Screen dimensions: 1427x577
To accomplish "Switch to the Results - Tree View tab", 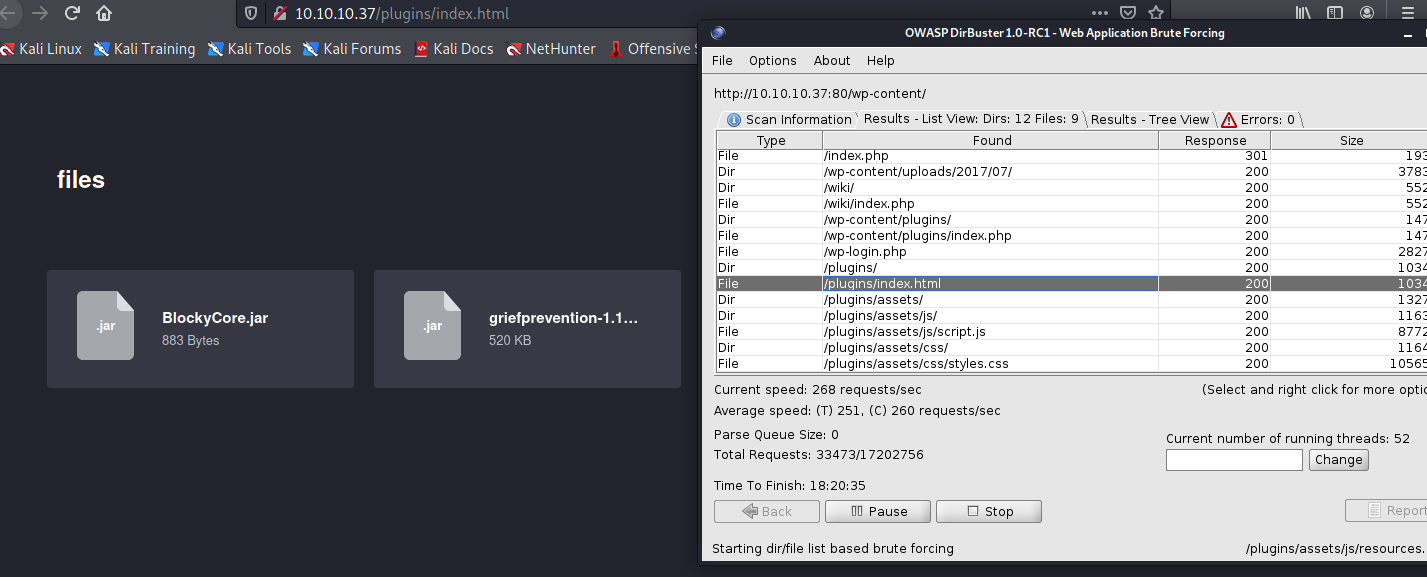I will click(1149, 119).
